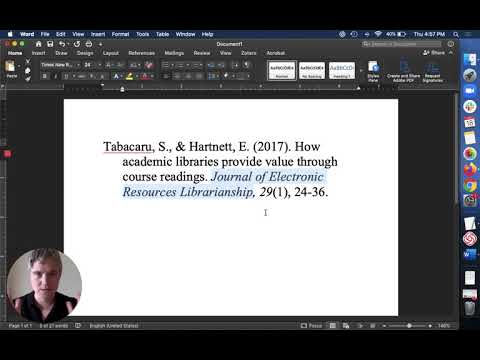Toggle Focus mode in status bar
Image resolution: width=480 pixels, height=360 pixels.
click(311, 326)
